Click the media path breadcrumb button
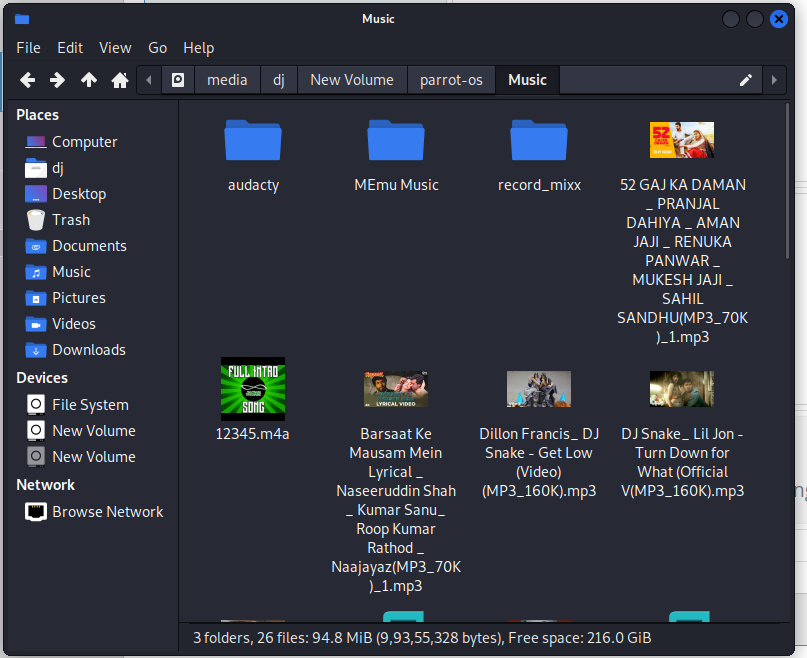Screen dimensions: 807x658 coord(227,80)
